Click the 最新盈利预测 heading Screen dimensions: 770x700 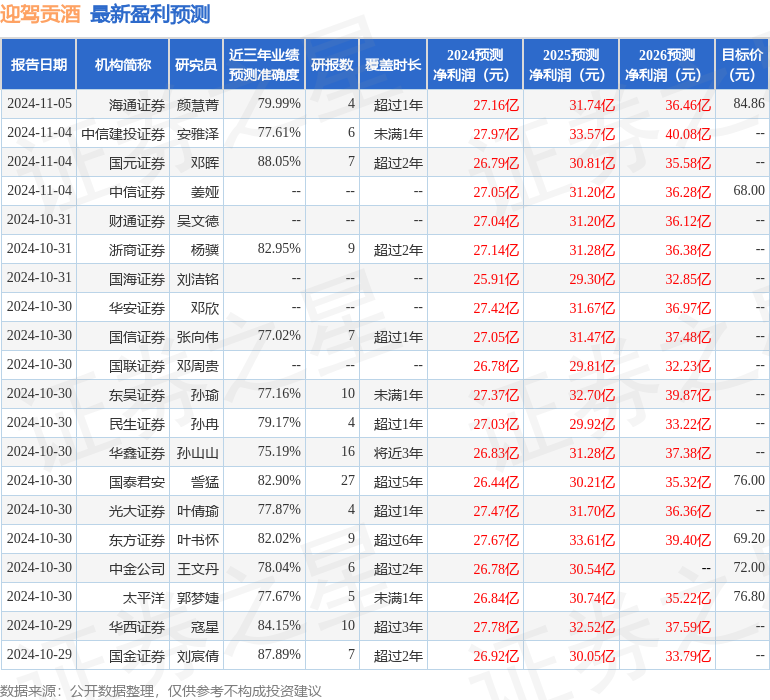(150, 14)
